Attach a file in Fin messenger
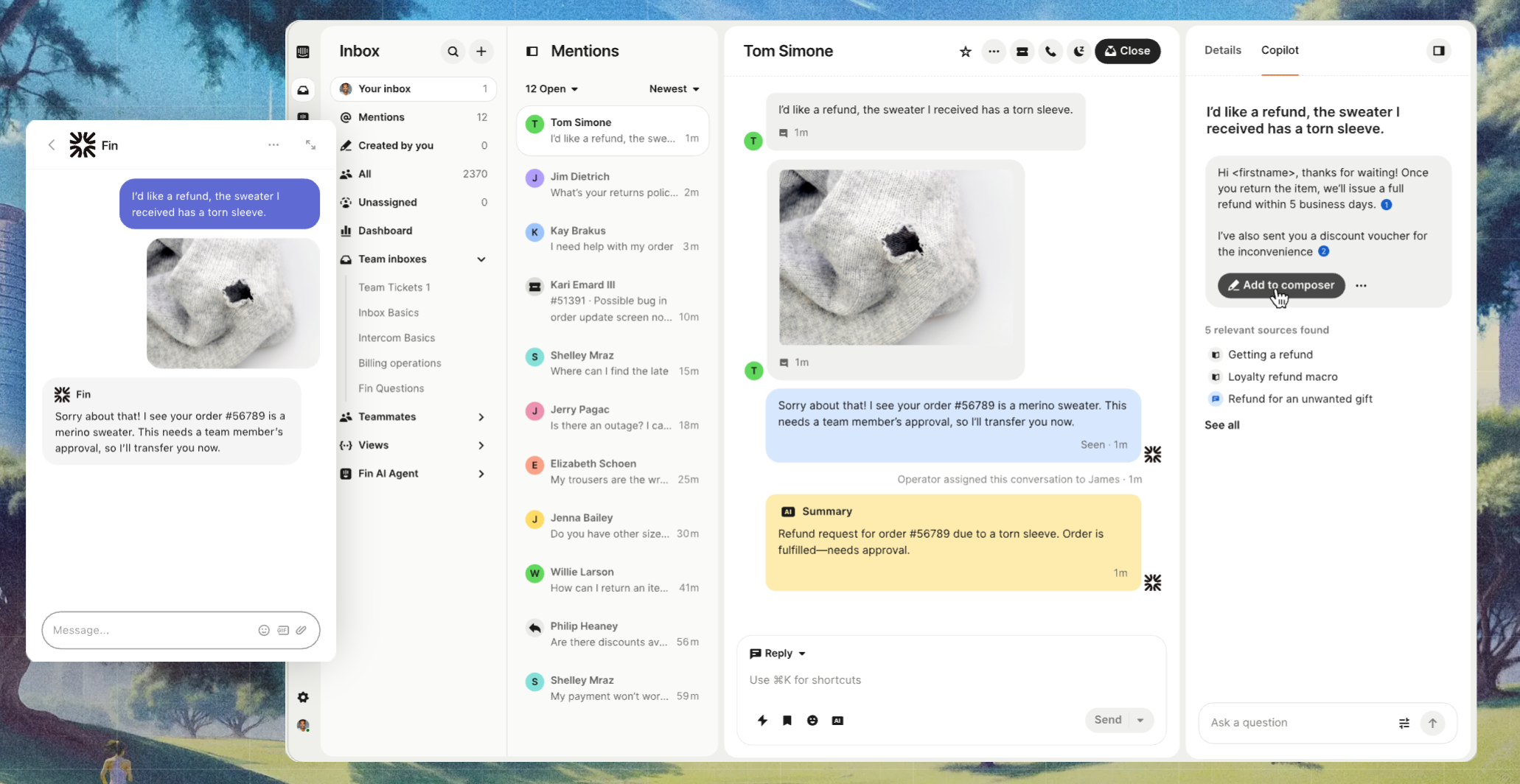The width and height of the screenshot is (1520, 784). pyautogui.click(x=301, y=630)
